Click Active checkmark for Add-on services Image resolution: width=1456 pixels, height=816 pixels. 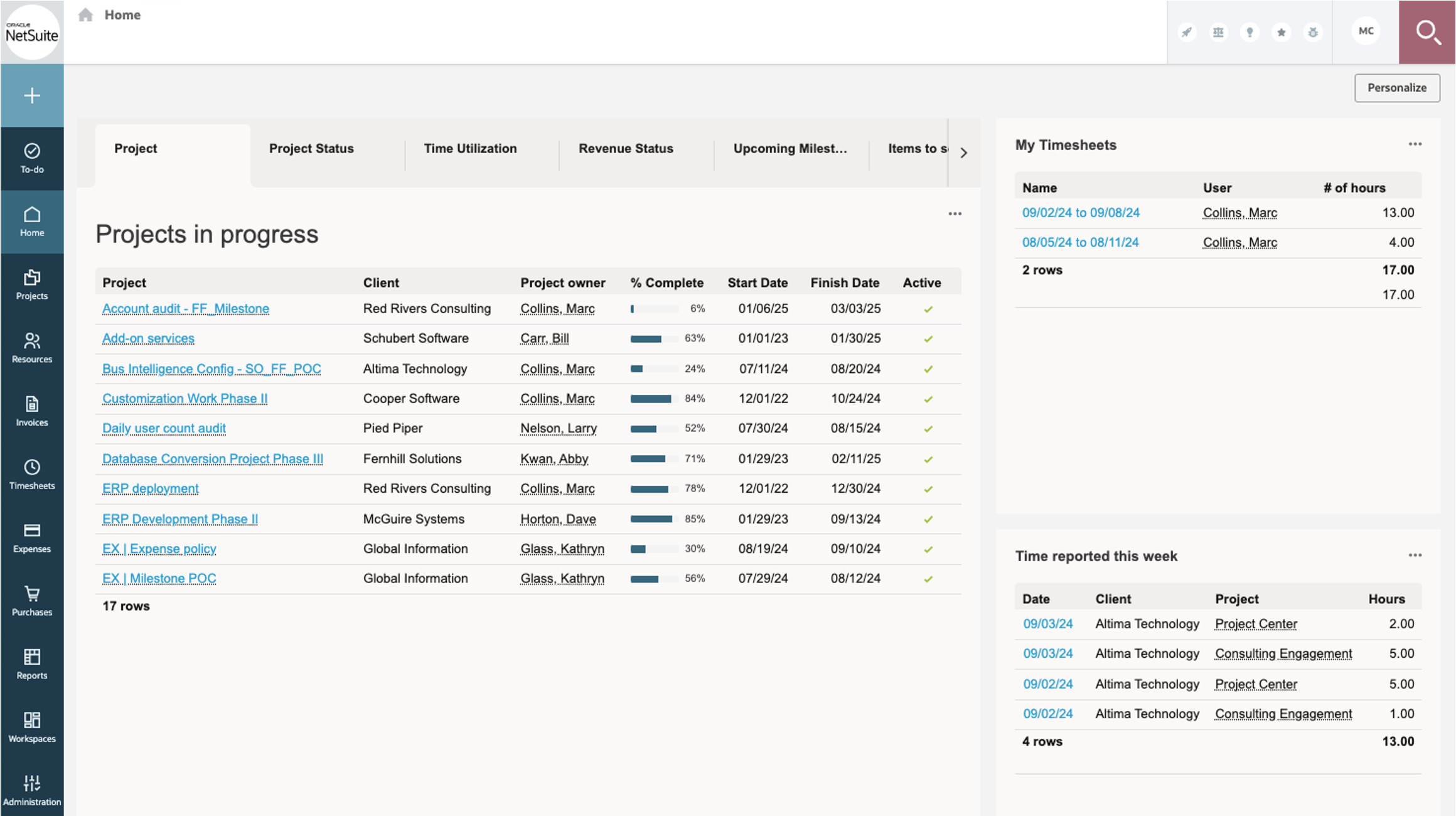click(x=928, y=339)
